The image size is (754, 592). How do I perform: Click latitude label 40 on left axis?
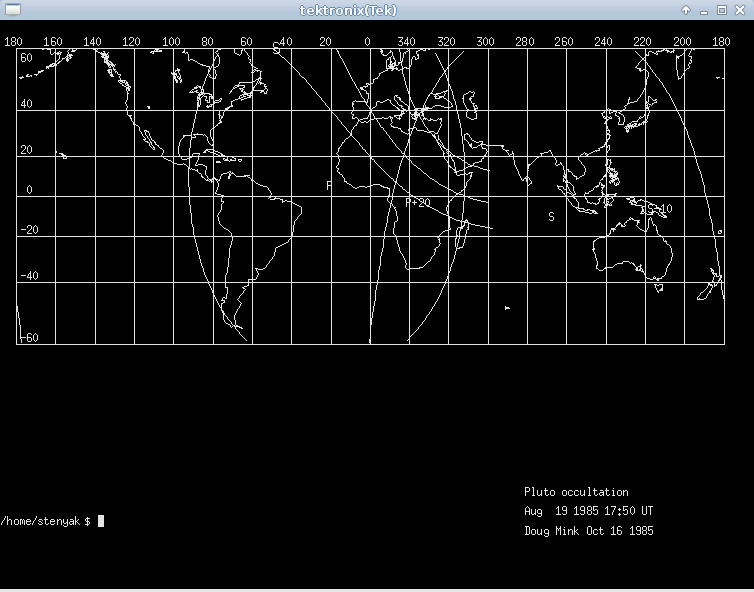pyautogui.click(x=26, y=104)
